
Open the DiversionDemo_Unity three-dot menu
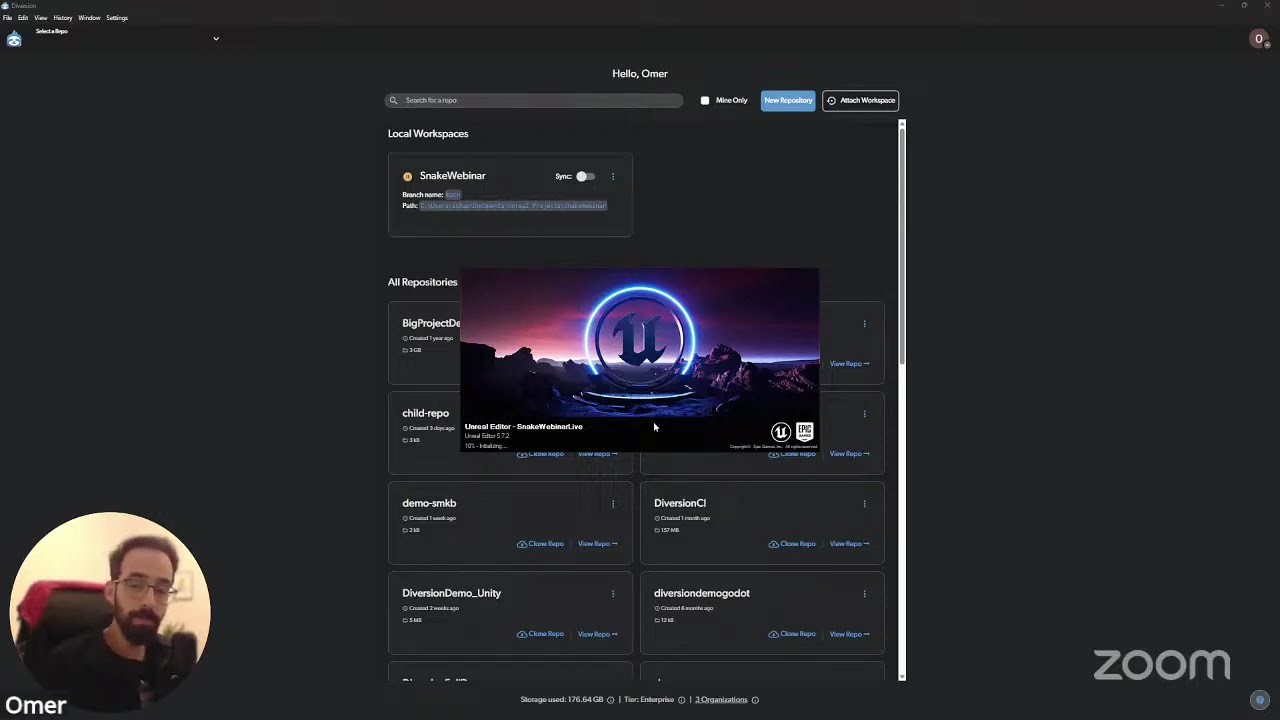pyautogui.click(x=613, y=594)
